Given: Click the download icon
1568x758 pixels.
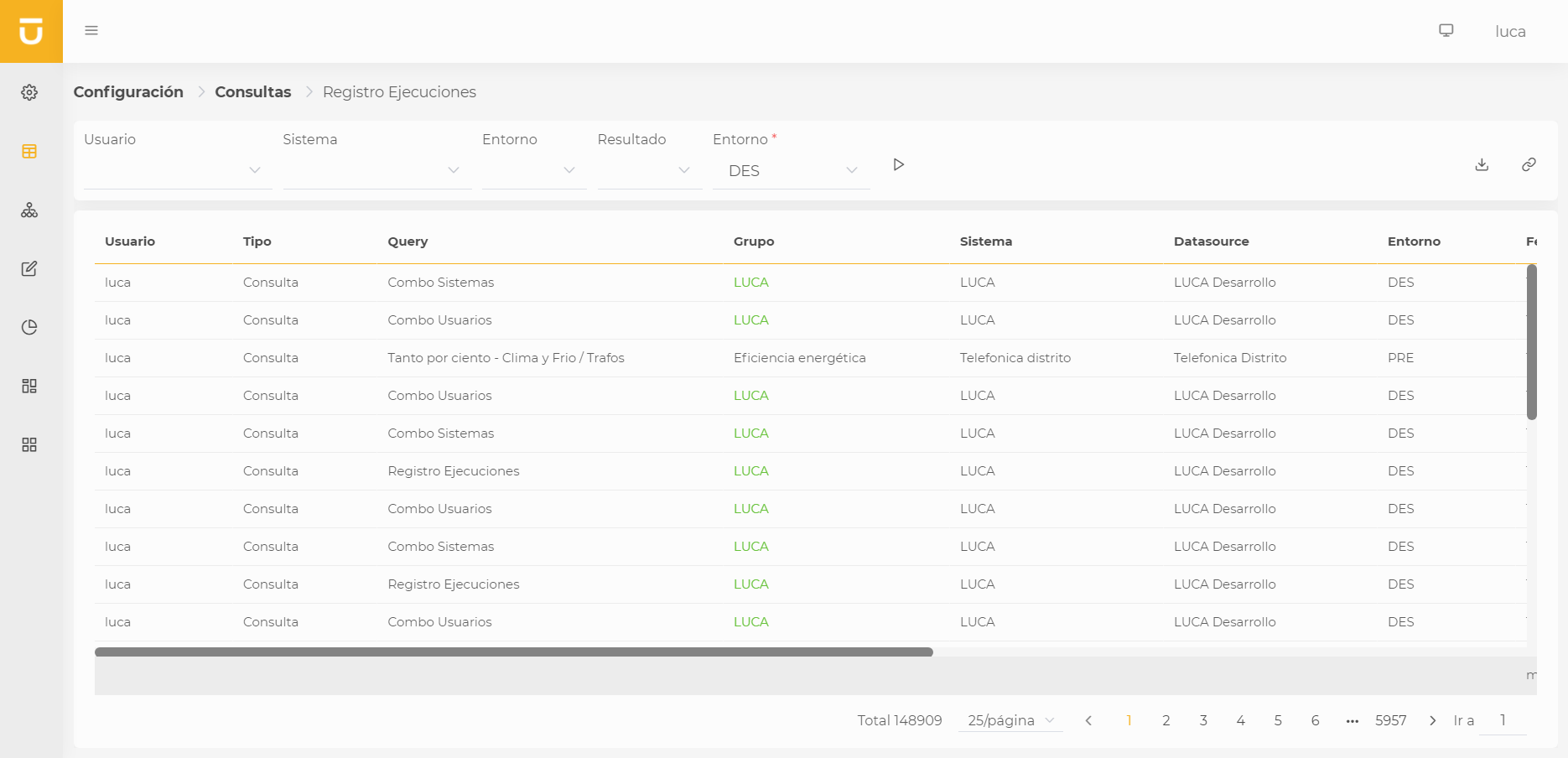Looking at the screenshot, I should click(x=1482, y=164).
